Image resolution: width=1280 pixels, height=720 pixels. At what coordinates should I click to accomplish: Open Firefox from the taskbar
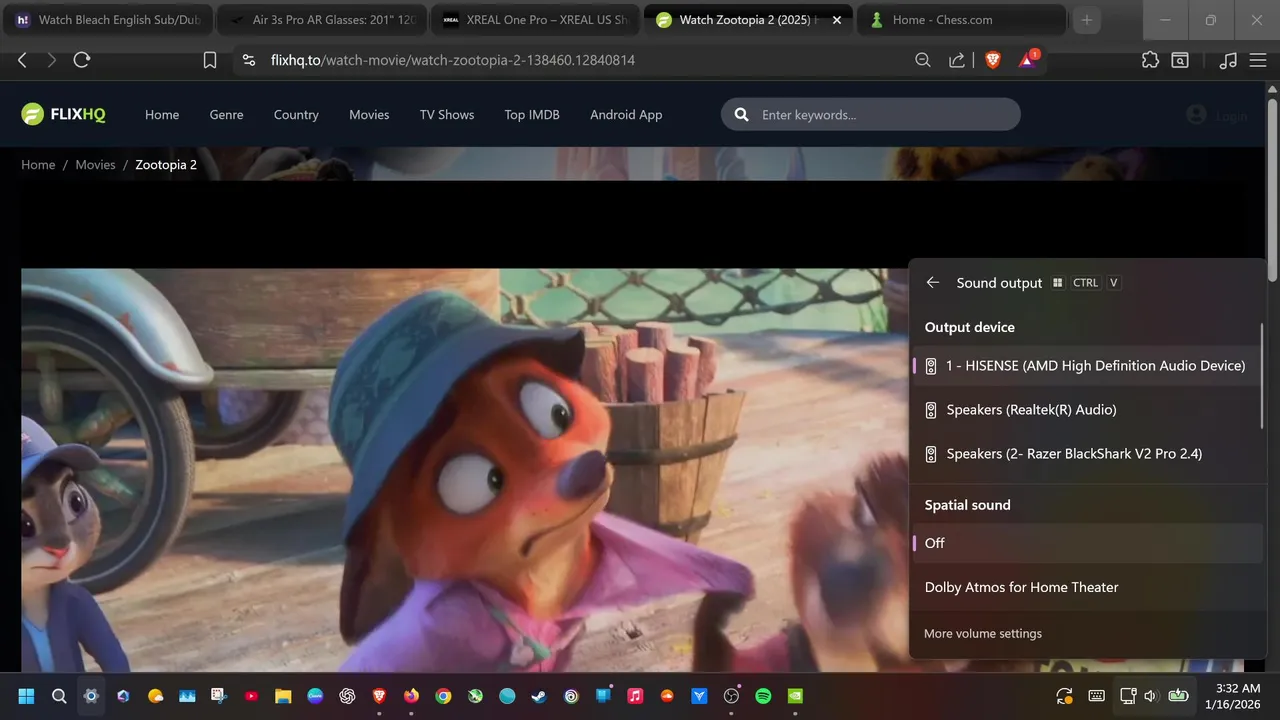(x=411, y=696)
